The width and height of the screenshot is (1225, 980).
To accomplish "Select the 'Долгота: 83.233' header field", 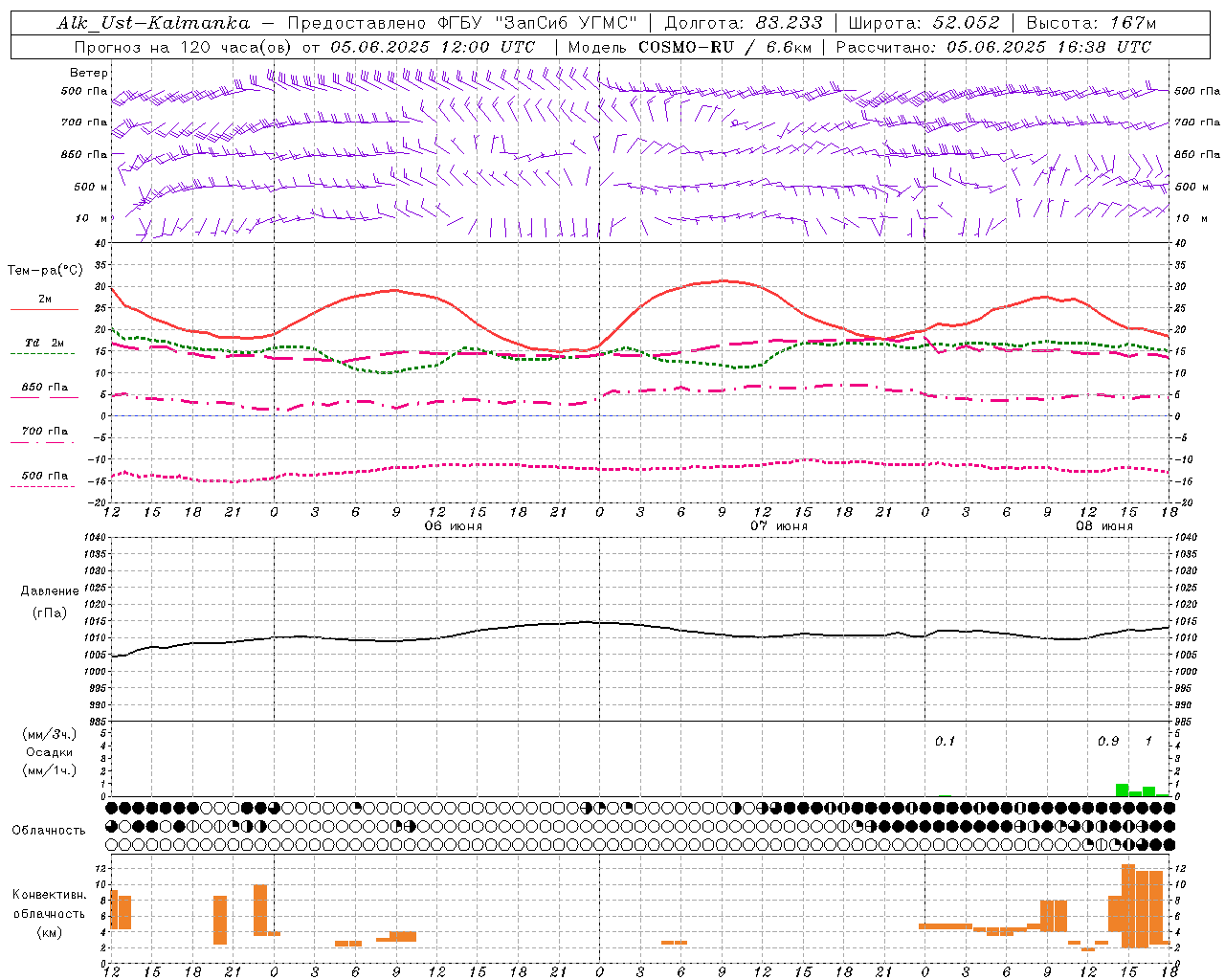I will (x=743, y=23).
